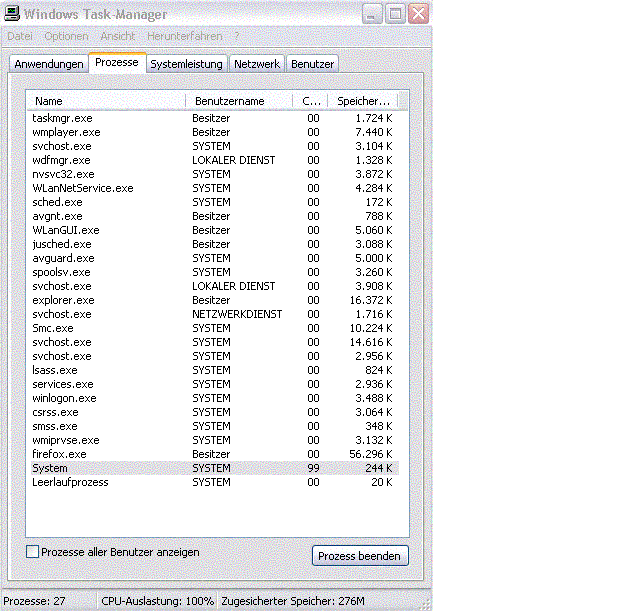Switch to the Anwendungen tab
640x611 pixels.
(x=49, y=64)
